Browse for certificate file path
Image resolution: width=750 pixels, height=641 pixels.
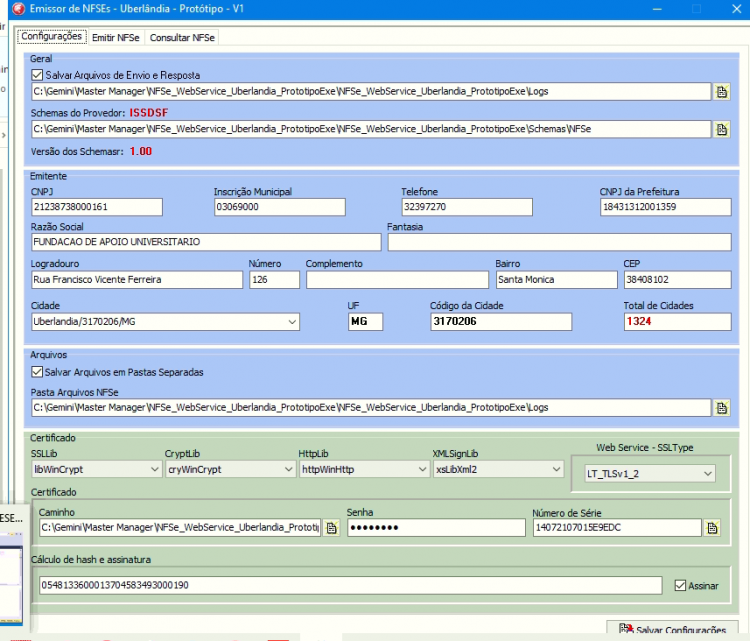(x=331, y=528)
